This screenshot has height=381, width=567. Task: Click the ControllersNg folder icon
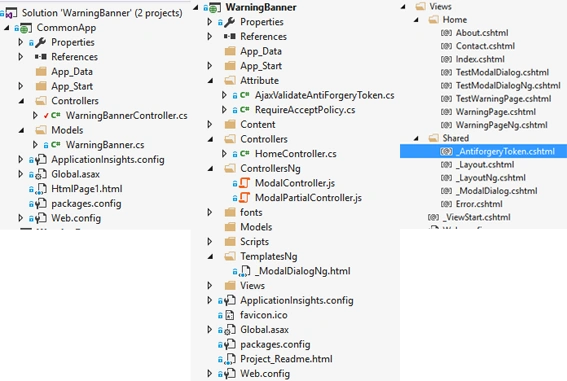230,168
